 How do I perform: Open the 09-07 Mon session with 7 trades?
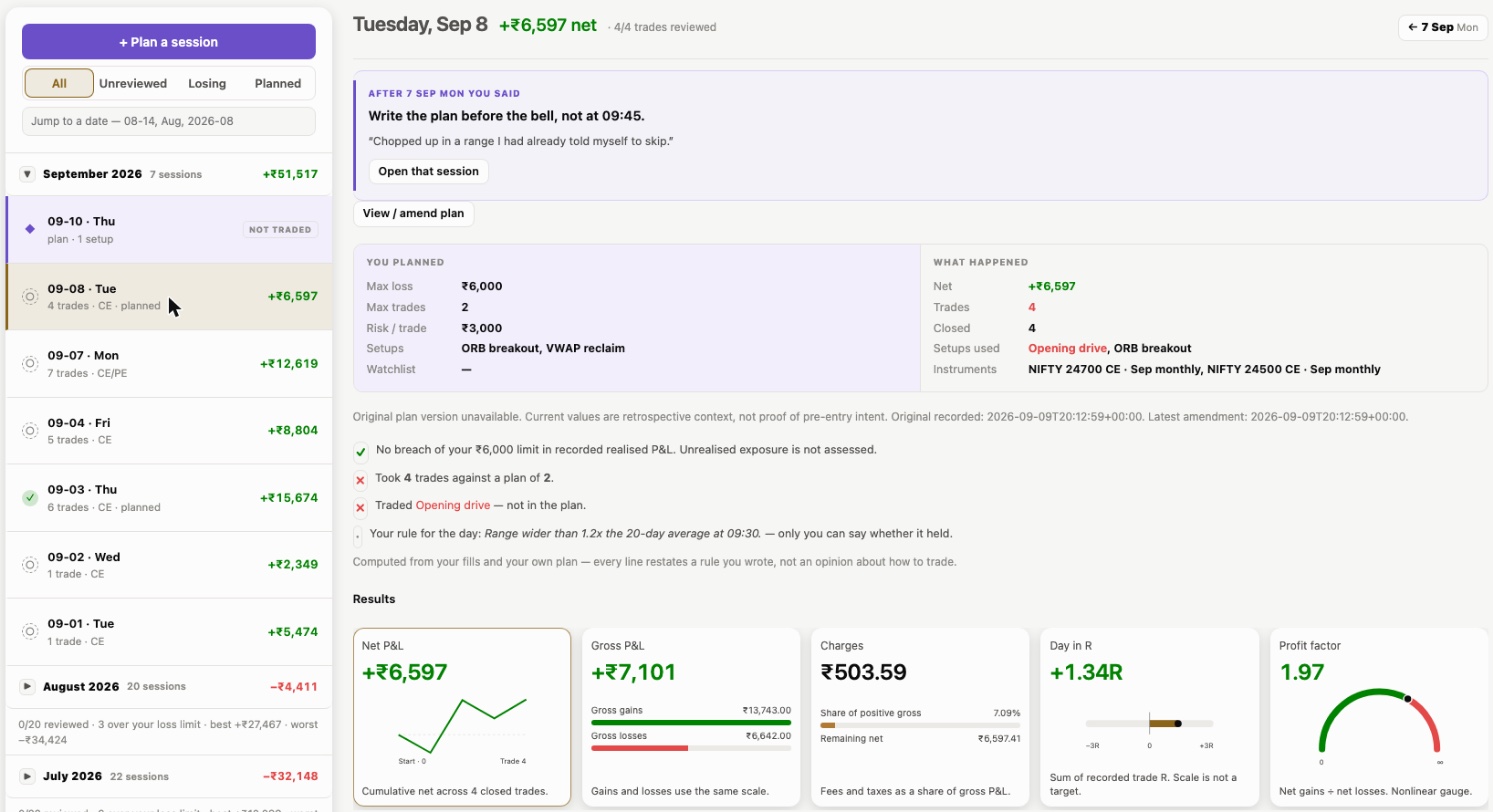coord(169,363)
